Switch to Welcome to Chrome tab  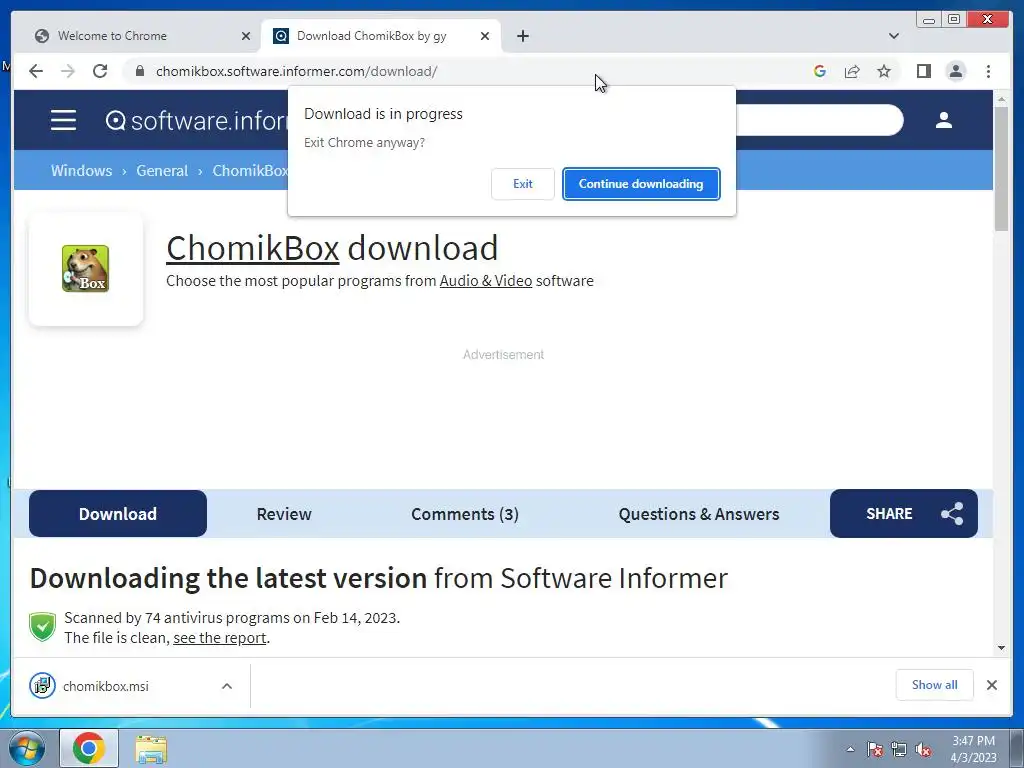[140, 36]
